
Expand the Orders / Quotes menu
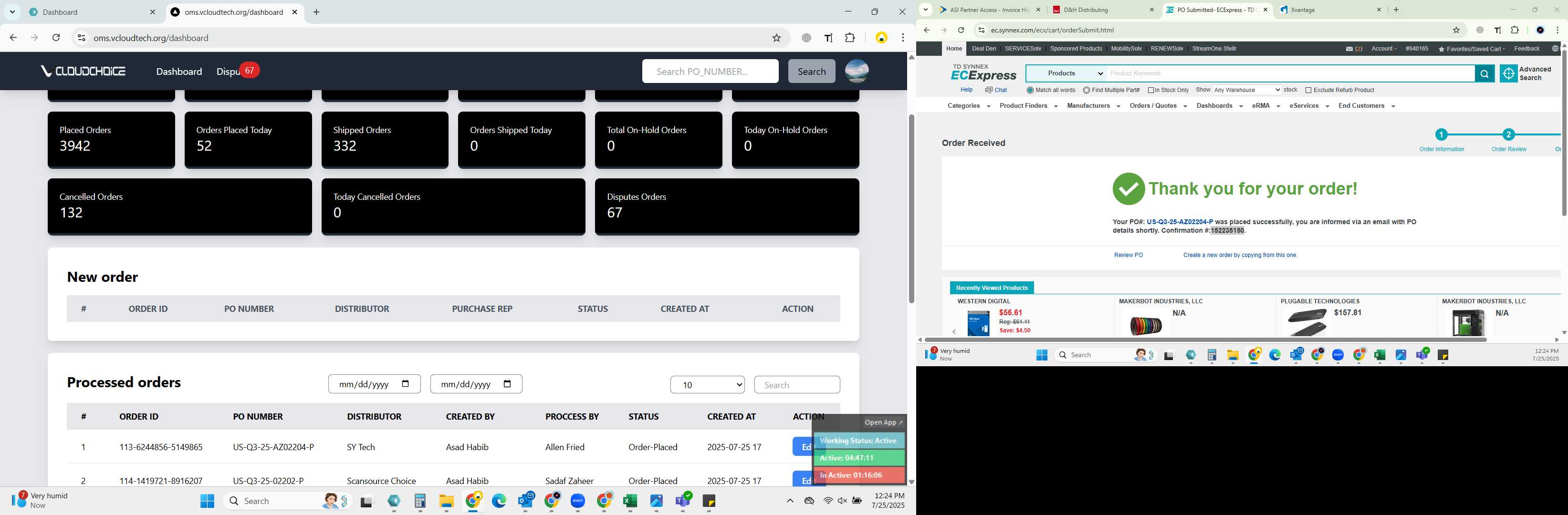1158,106
